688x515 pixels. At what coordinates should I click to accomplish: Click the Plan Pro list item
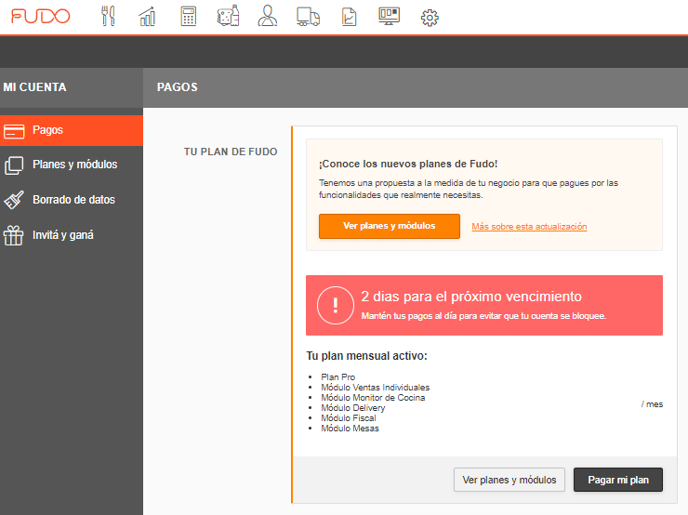(338, 377)
